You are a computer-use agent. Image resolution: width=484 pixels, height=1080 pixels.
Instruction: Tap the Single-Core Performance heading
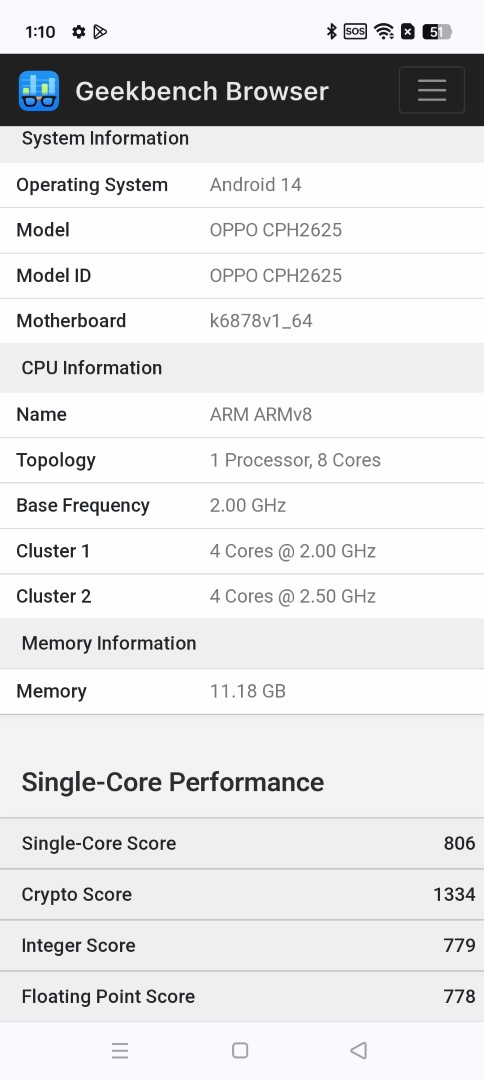tap(173, 782)
